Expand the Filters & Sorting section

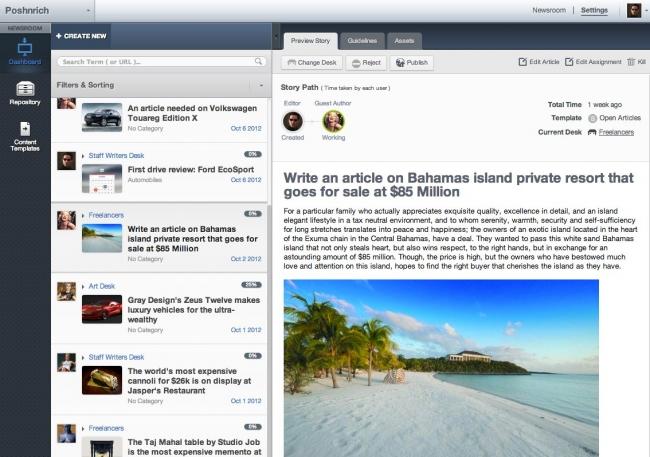coord(261,85)
